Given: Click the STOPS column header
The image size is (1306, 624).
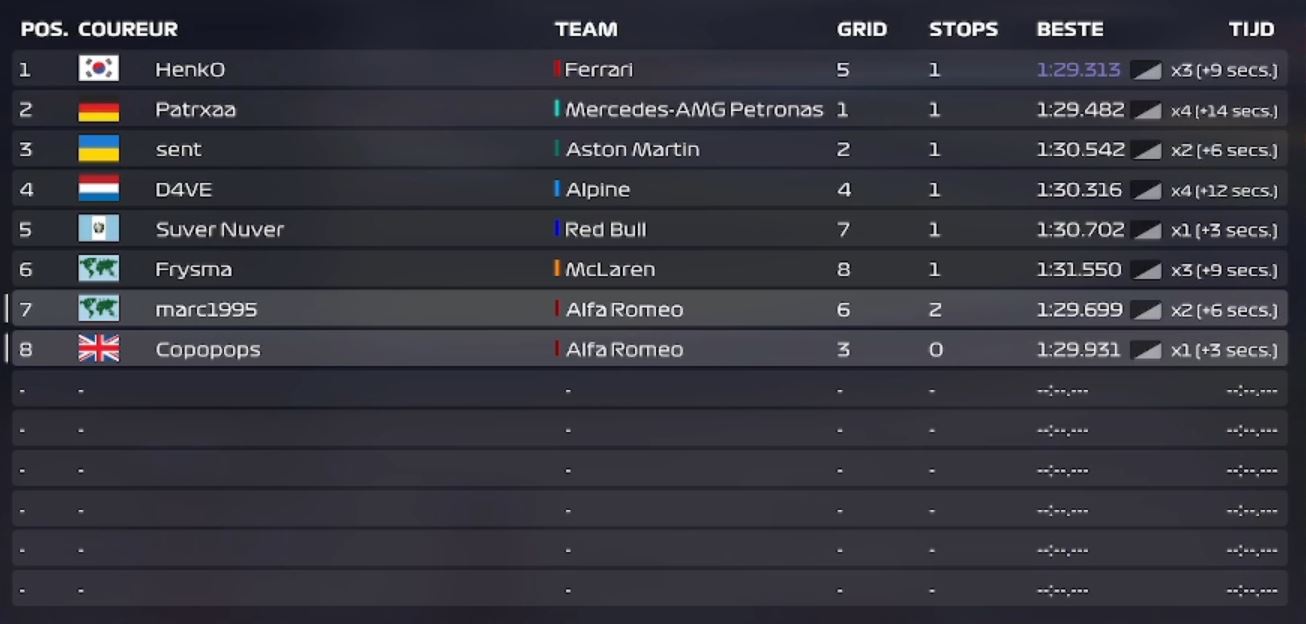Looking at the screenshot, I should (963, 29).
